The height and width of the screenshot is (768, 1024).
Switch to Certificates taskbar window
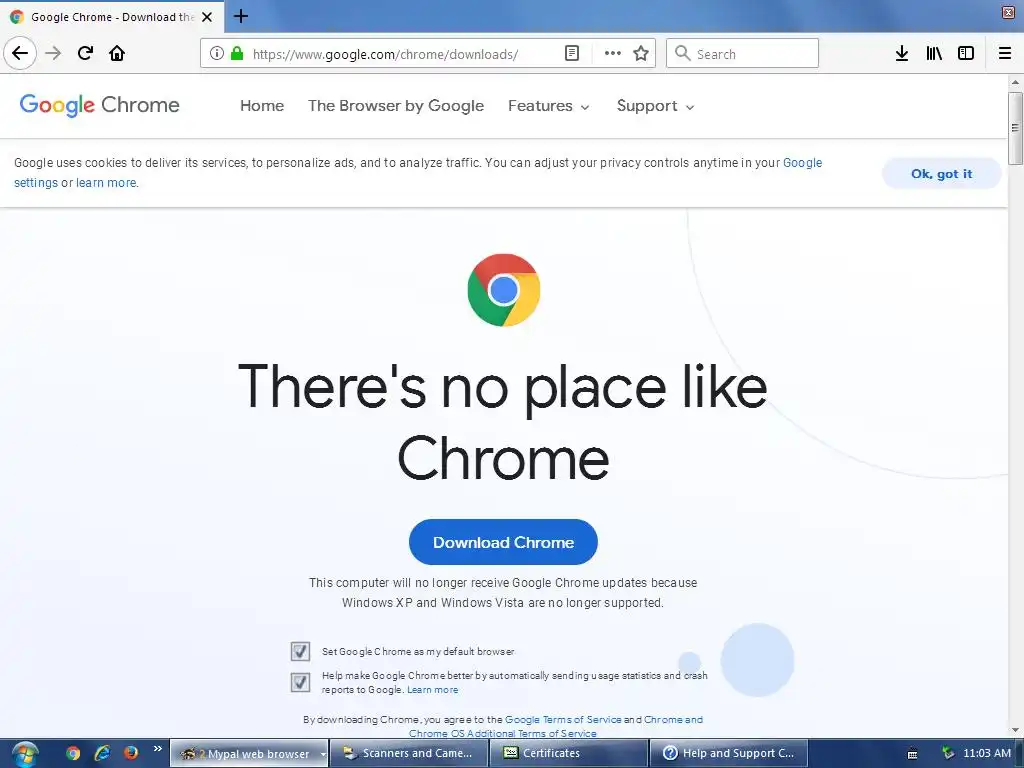[x=569, y=753]
